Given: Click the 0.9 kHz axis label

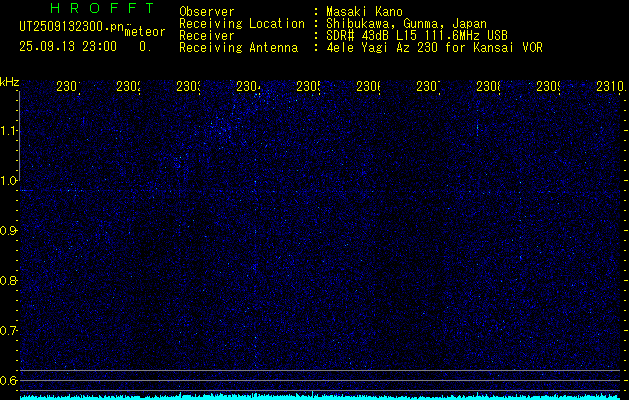Looking at the screenshot, I should [x=9, y=231].
